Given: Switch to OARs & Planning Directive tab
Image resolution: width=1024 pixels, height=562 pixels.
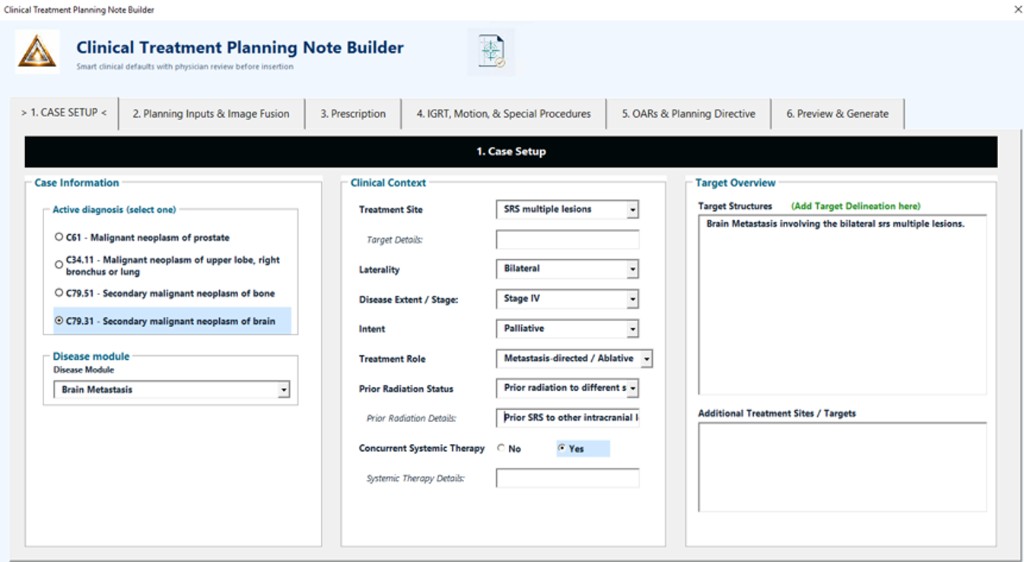Looking at the screenshot, I should coord(688,114).
